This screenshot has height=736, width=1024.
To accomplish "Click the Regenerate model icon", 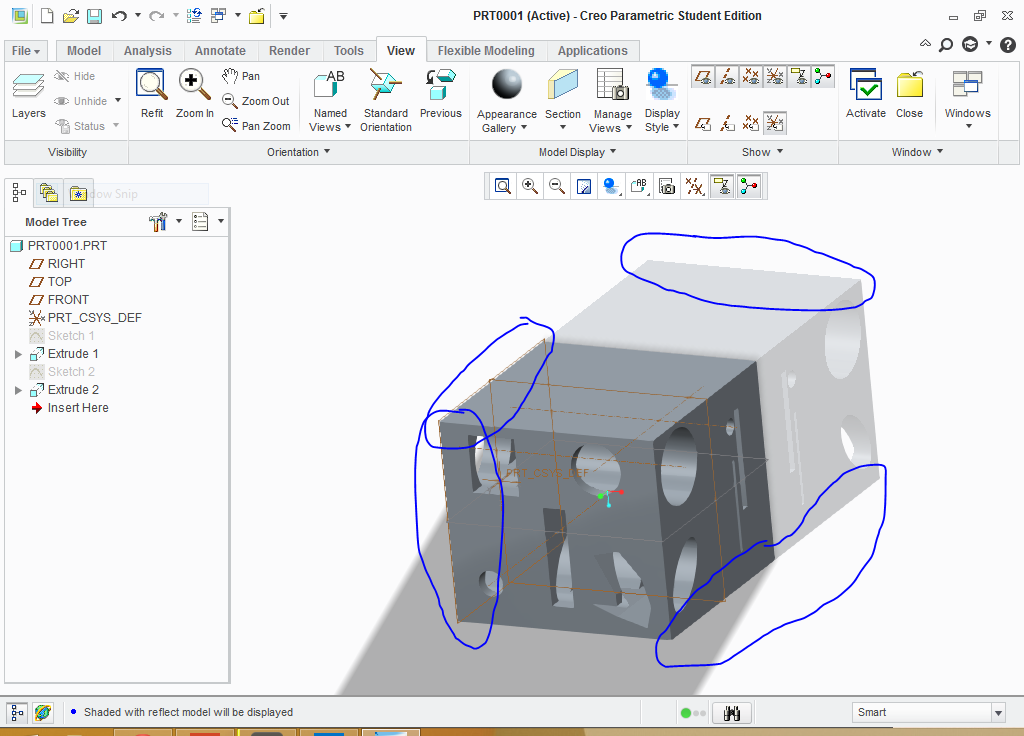I will [x=194, y=16].
